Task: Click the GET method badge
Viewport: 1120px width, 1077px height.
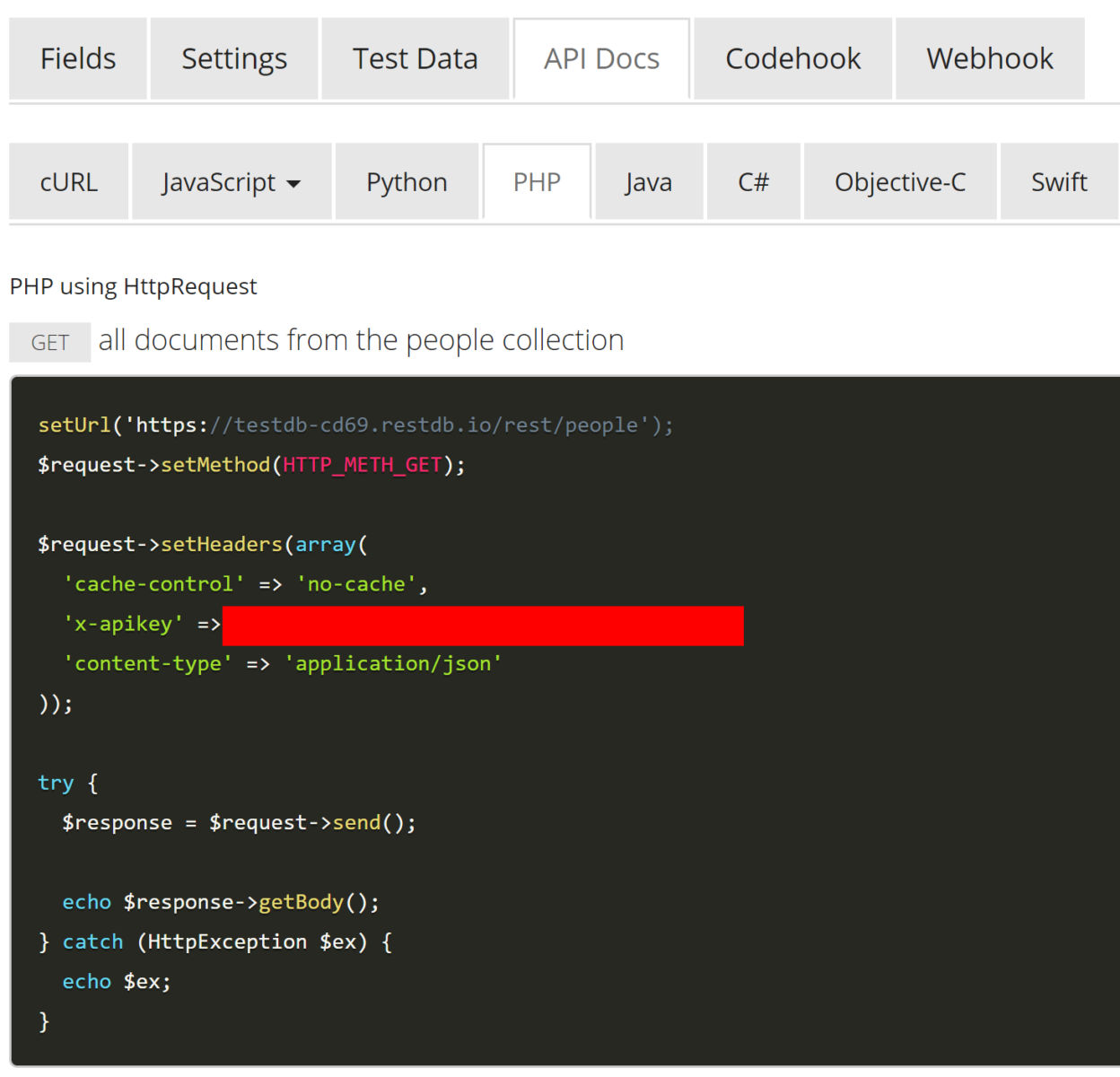Action: pos(49,341)
